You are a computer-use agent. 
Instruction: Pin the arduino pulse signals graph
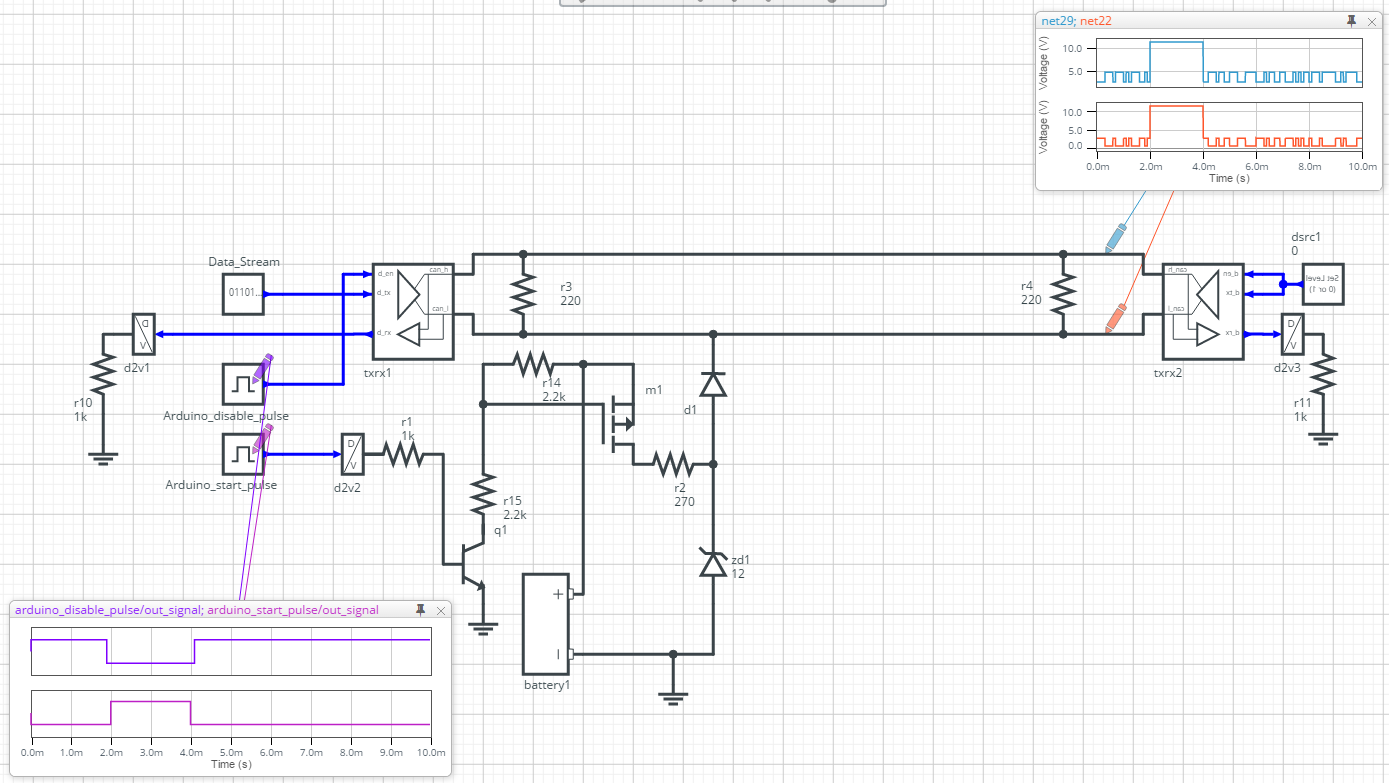point(421,610)
